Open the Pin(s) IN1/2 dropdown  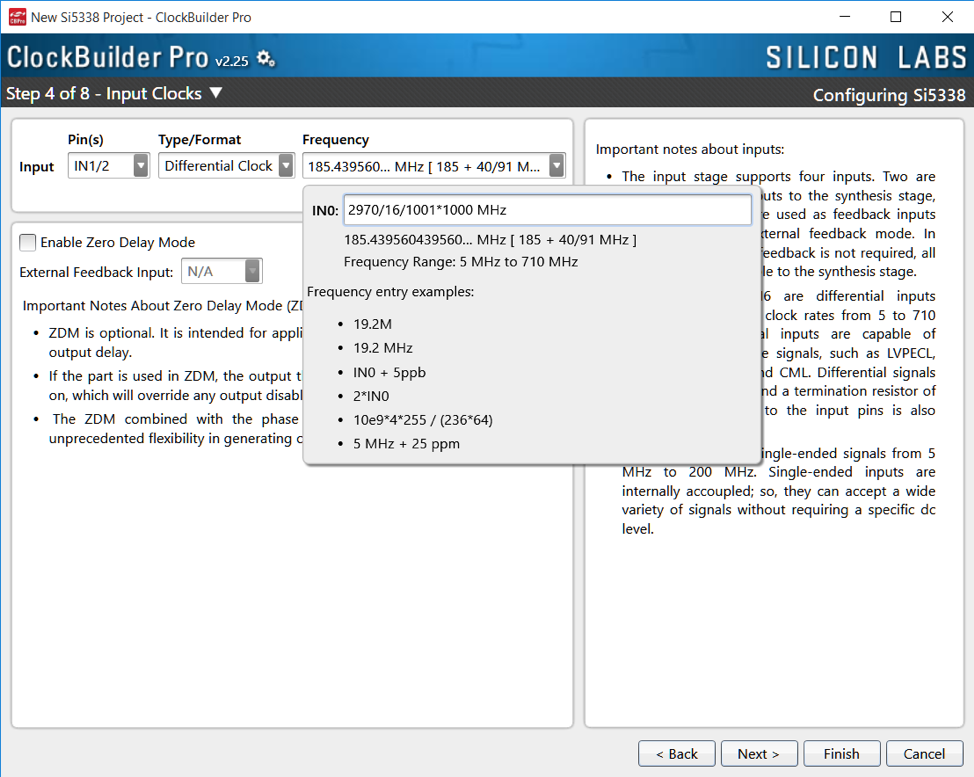109,166
